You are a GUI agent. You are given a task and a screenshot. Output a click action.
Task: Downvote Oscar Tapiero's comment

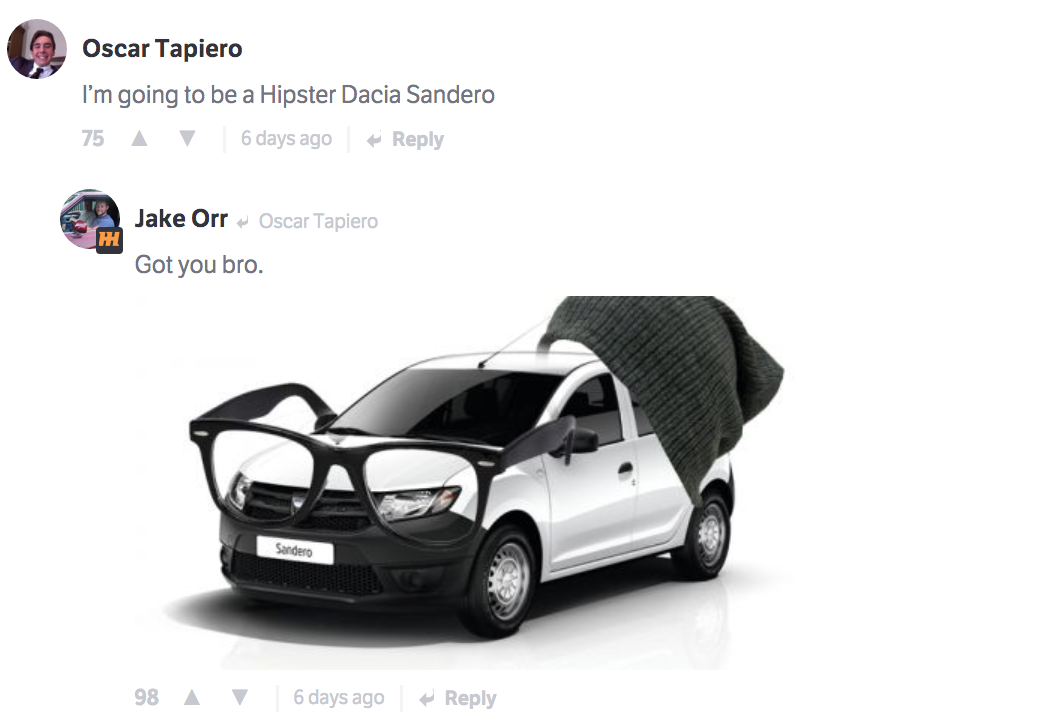(187, 138)
